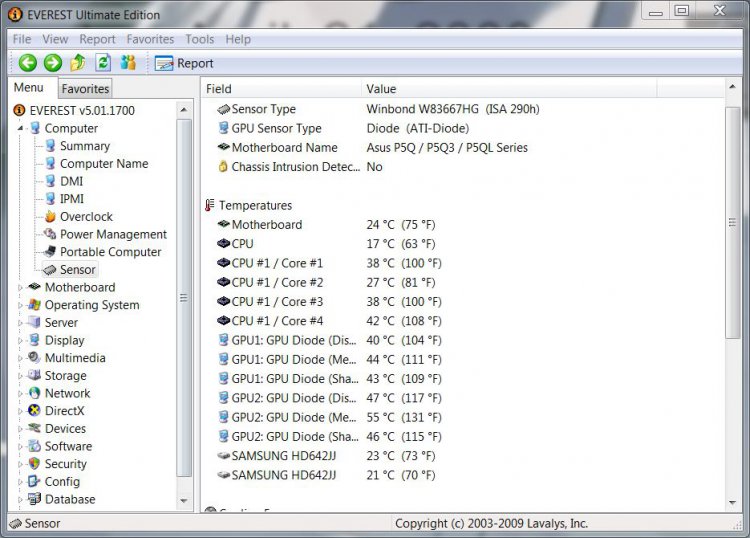
Task: Click the Motherboard chip icon in tree
Action: (x=34, y=286)
